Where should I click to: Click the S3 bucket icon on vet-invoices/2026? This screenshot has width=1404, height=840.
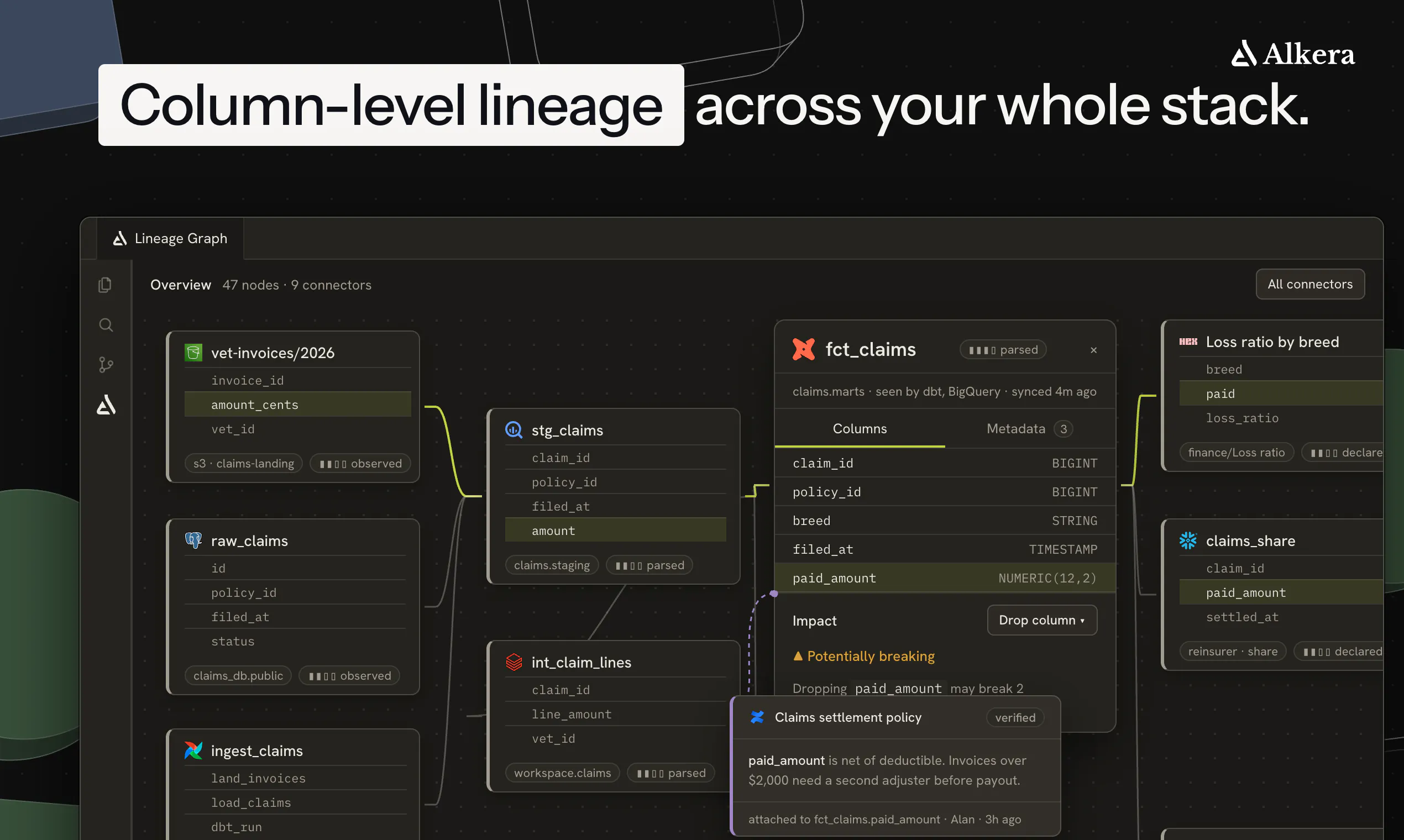[193, 353]
